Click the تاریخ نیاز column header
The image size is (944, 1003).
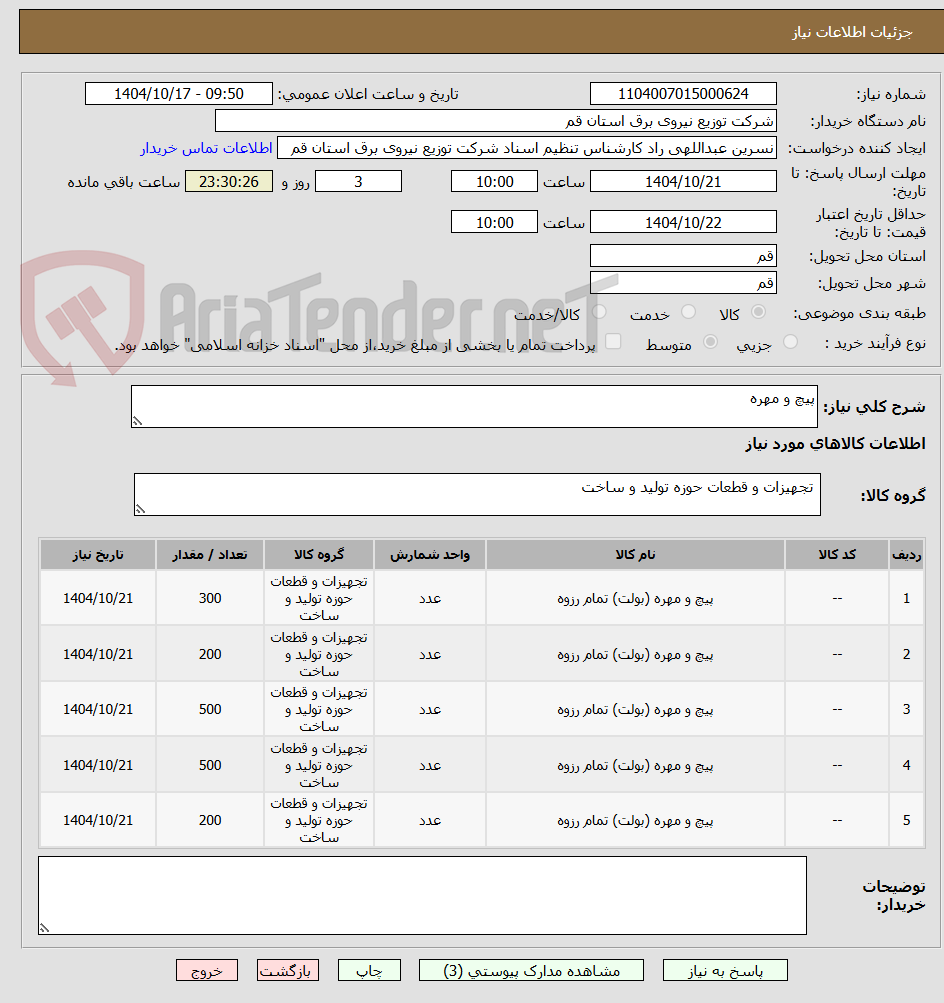point(98,555)
